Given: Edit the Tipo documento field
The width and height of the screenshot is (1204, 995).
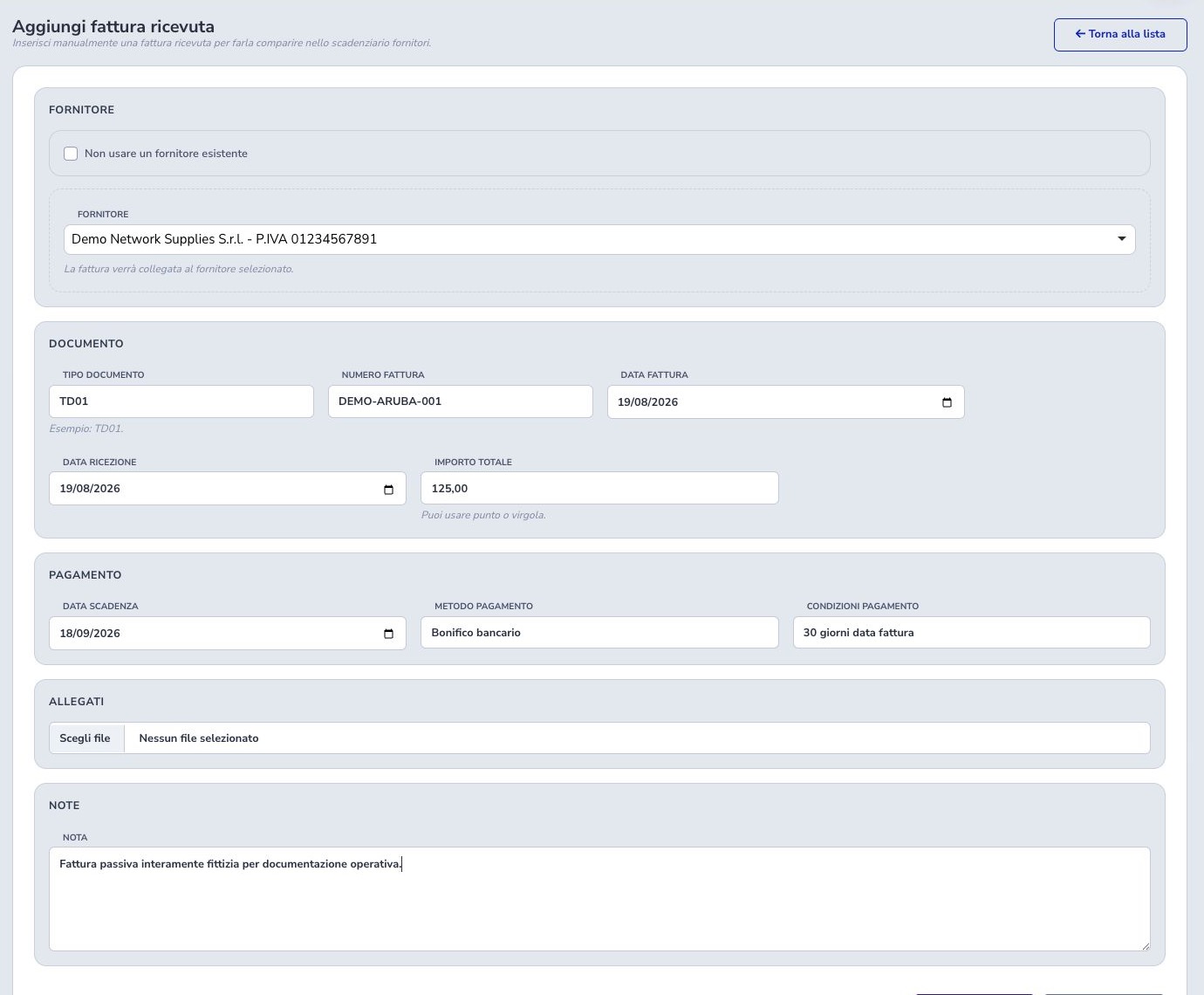Looking at the screenshot, I should (x=181, y=401).
